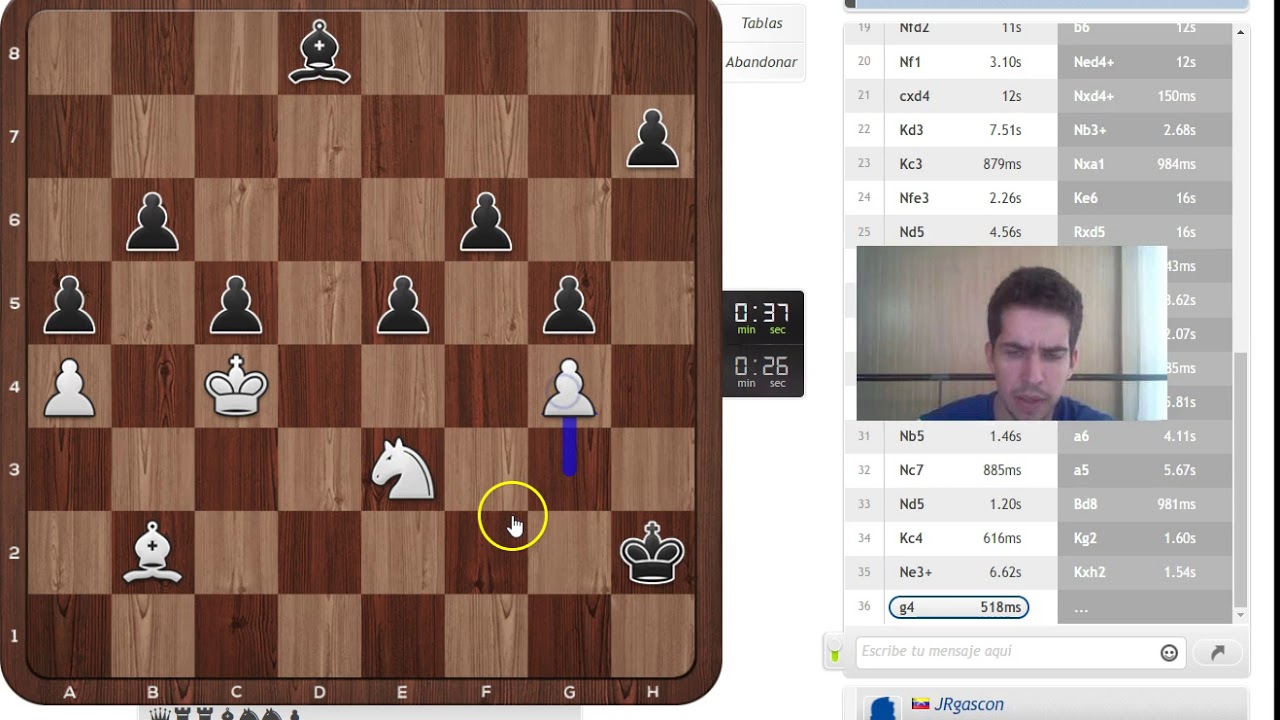Click the scroll-down arrow of move list

coord(1240,614)
